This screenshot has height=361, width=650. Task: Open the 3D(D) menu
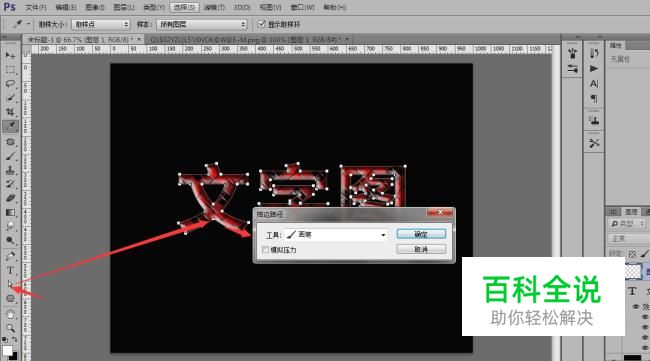pos(242,7)
